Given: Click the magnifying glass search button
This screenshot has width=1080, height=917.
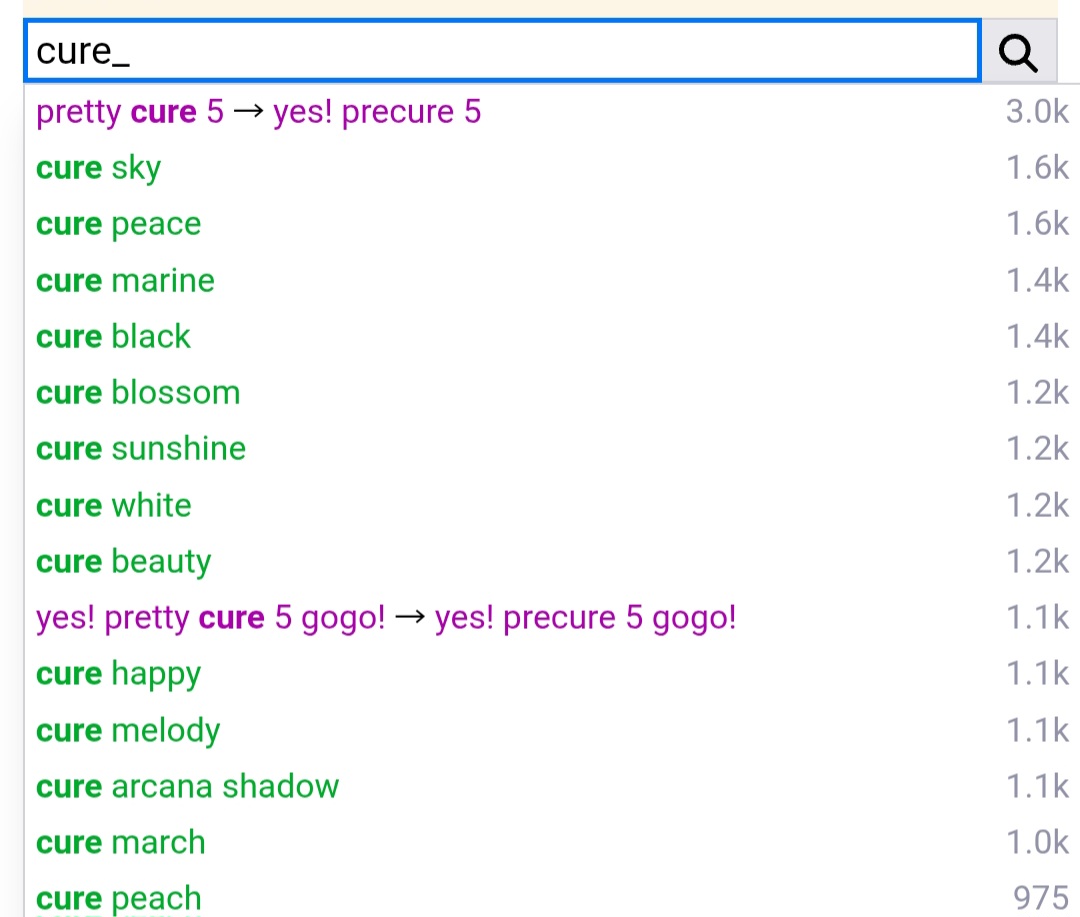Looking at the screenshot, I should tap(1019, 52).
